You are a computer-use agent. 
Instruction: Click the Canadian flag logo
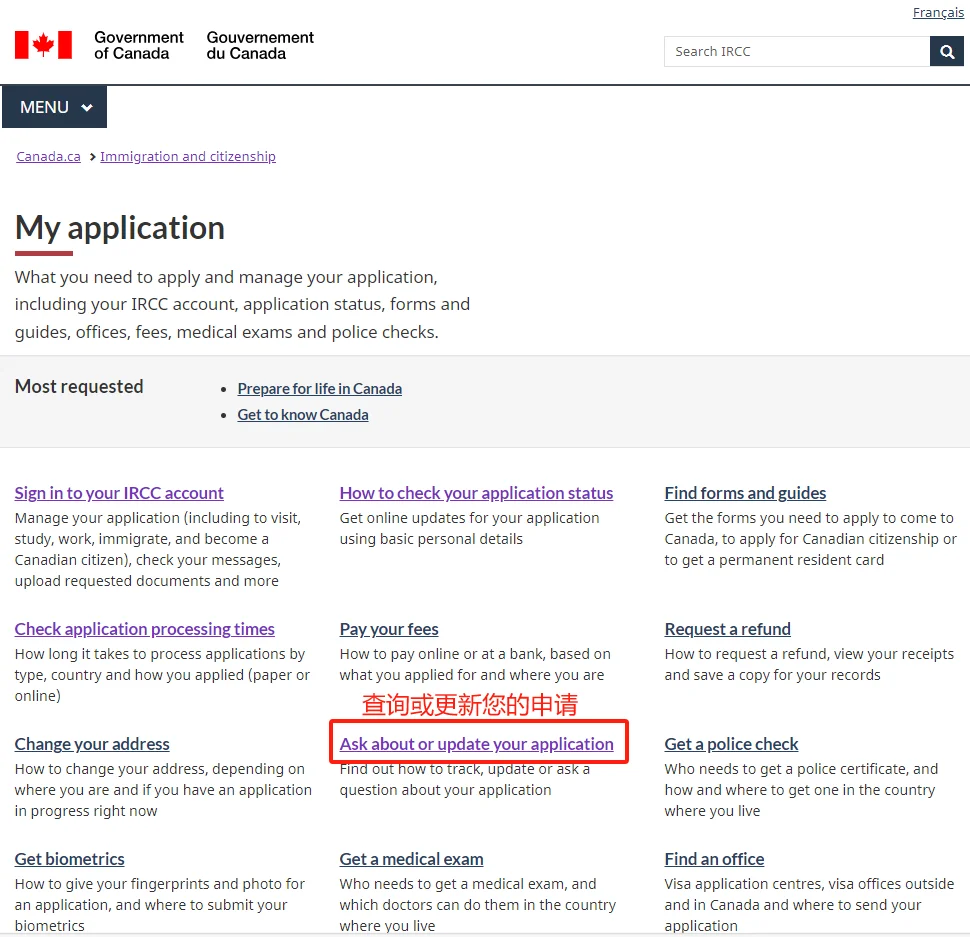tap(43, 45)
